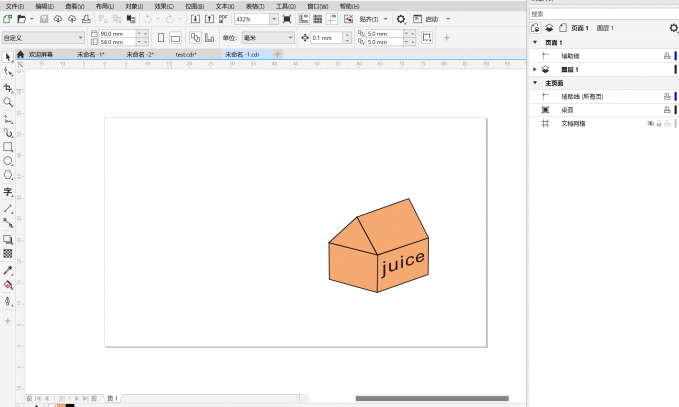Collapse the 主页面 section
679x407 pixels.
coord(535,83)
